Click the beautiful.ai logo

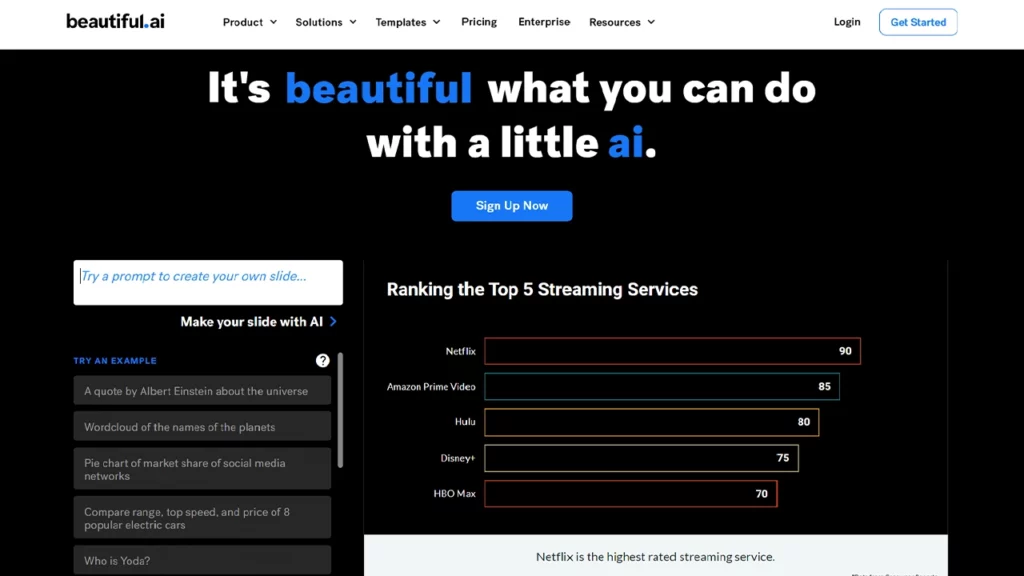115,21
